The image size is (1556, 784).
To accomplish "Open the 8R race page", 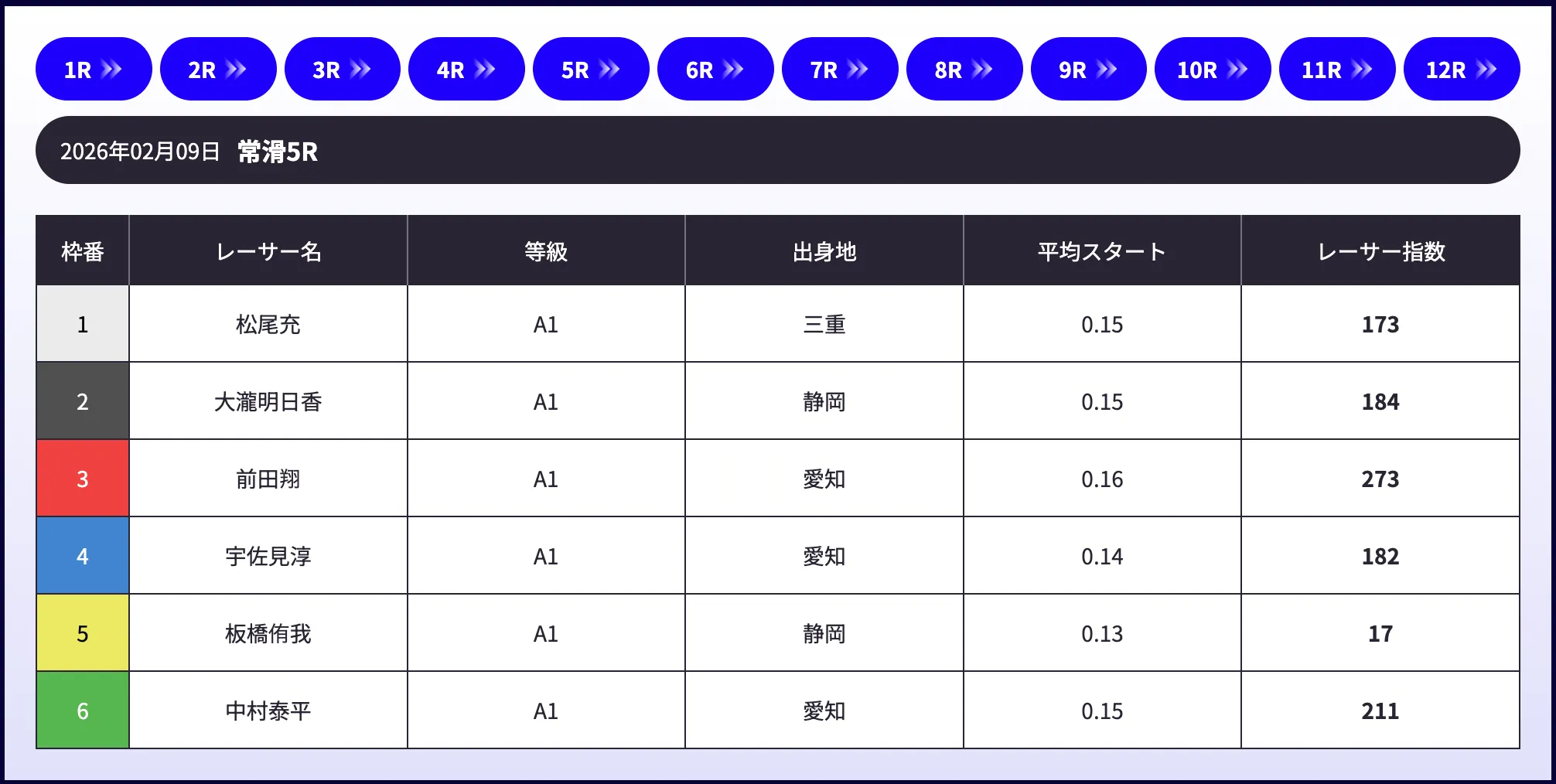I will click(x=964, y=70).
